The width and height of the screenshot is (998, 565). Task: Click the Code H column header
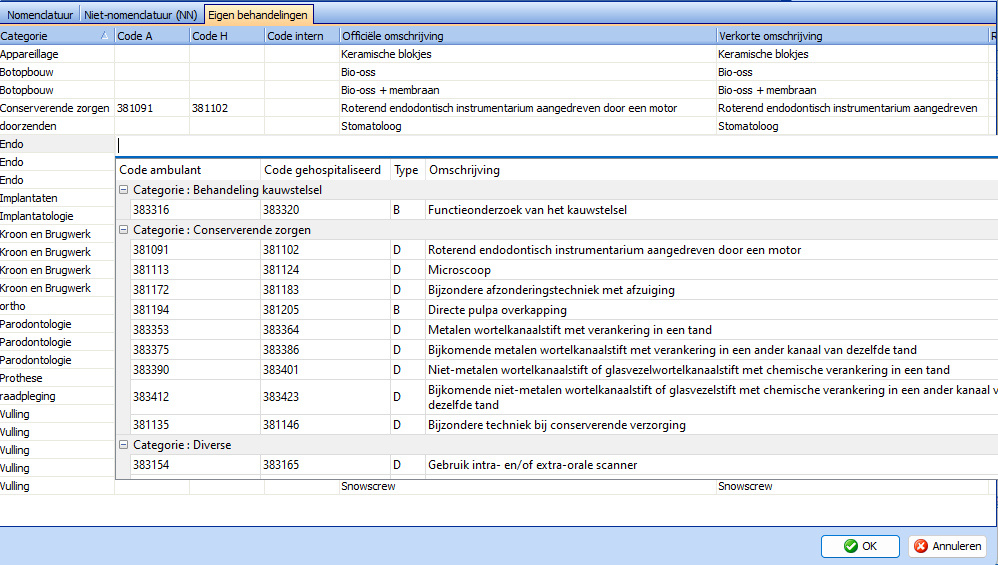coord(227,36)
